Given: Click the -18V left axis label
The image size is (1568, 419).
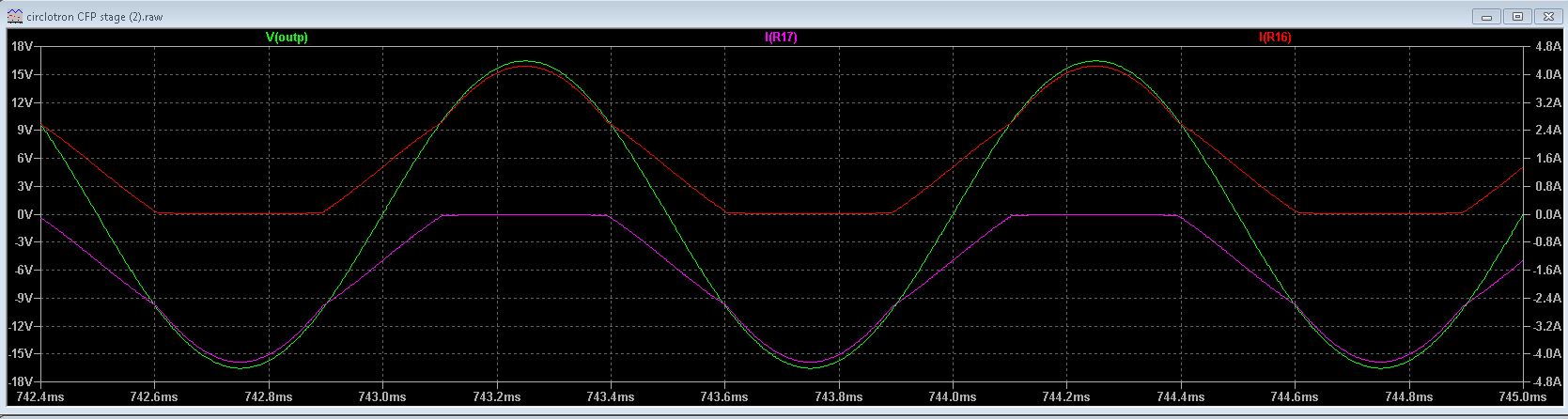Looking at the screenshot, I should 19,382.
